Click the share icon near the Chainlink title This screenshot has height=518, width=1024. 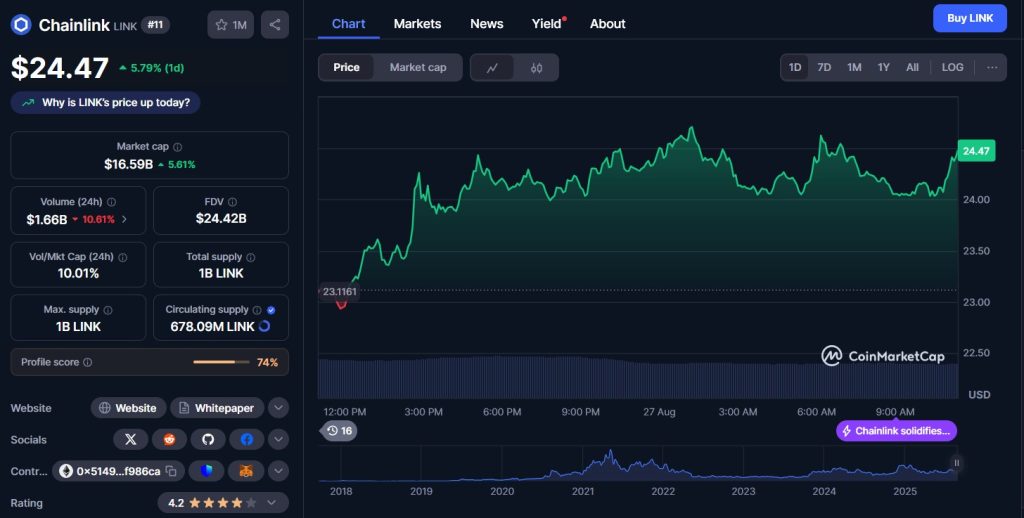pos(275,25)
